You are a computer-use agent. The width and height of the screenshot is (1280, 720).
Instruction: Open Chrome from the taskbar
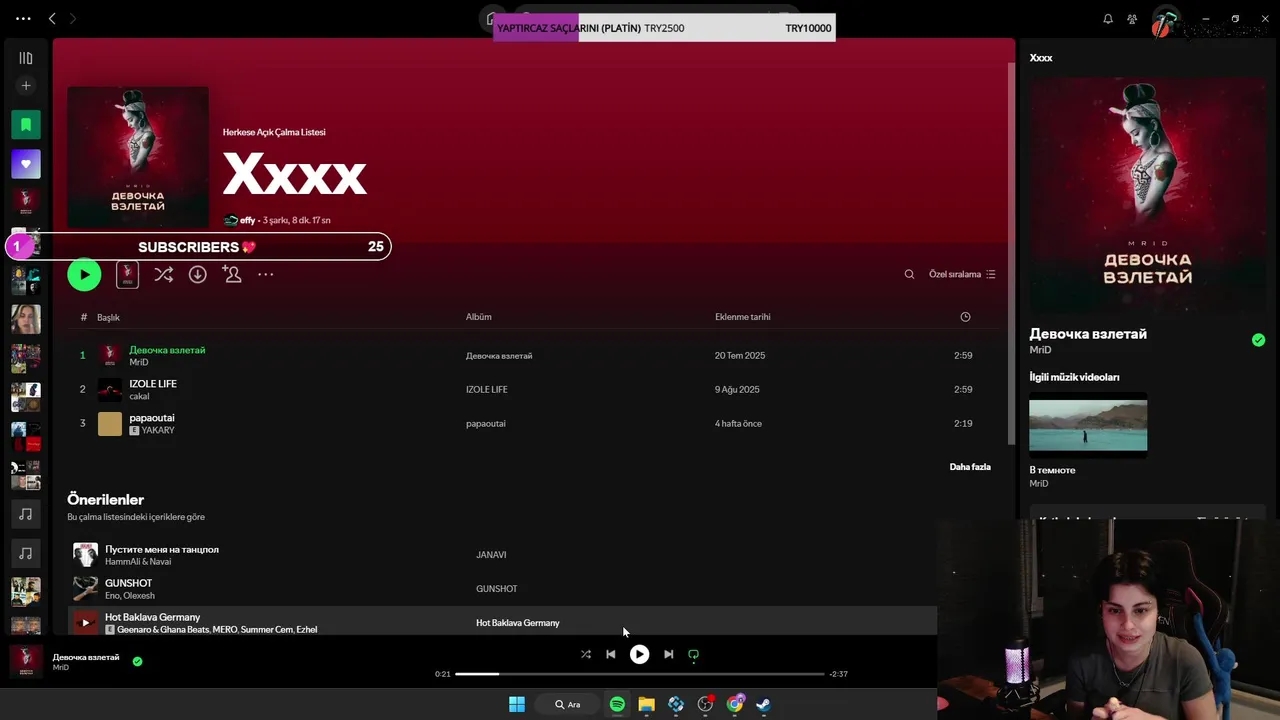tap(735, 704)
